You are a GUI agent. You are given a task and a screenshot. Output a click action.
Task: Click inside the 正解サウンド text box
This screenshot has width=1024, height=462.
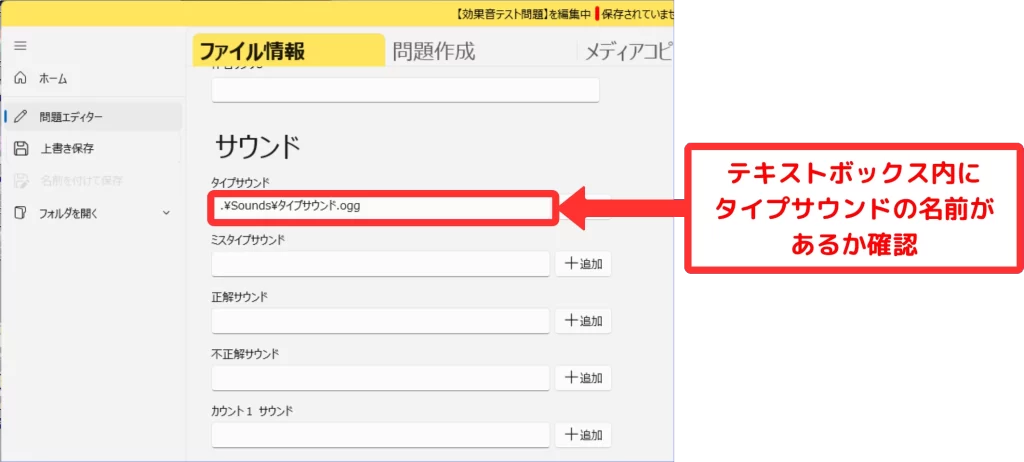[x=381, y=321]
